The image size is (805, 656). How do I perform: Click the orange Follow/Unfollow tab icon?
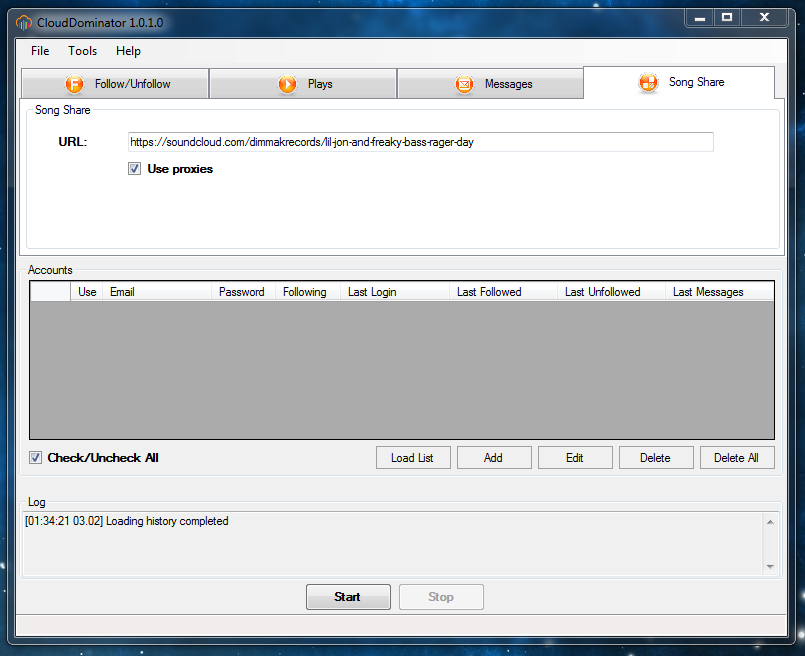pyautogui.click(x=75, y=84)
